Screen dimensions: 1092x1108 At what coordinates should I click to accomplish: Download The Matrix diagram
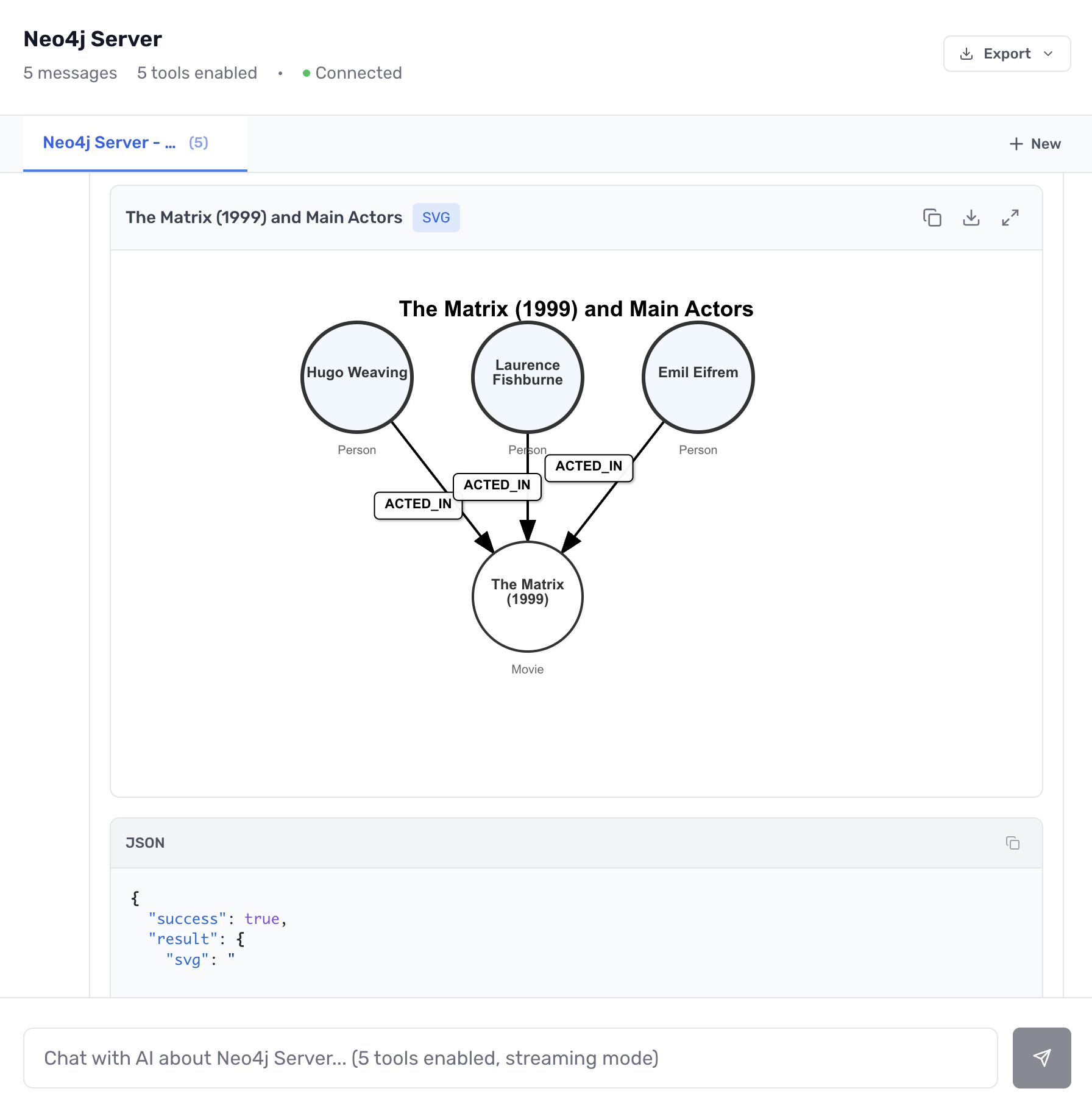click(x=971, y=218)
